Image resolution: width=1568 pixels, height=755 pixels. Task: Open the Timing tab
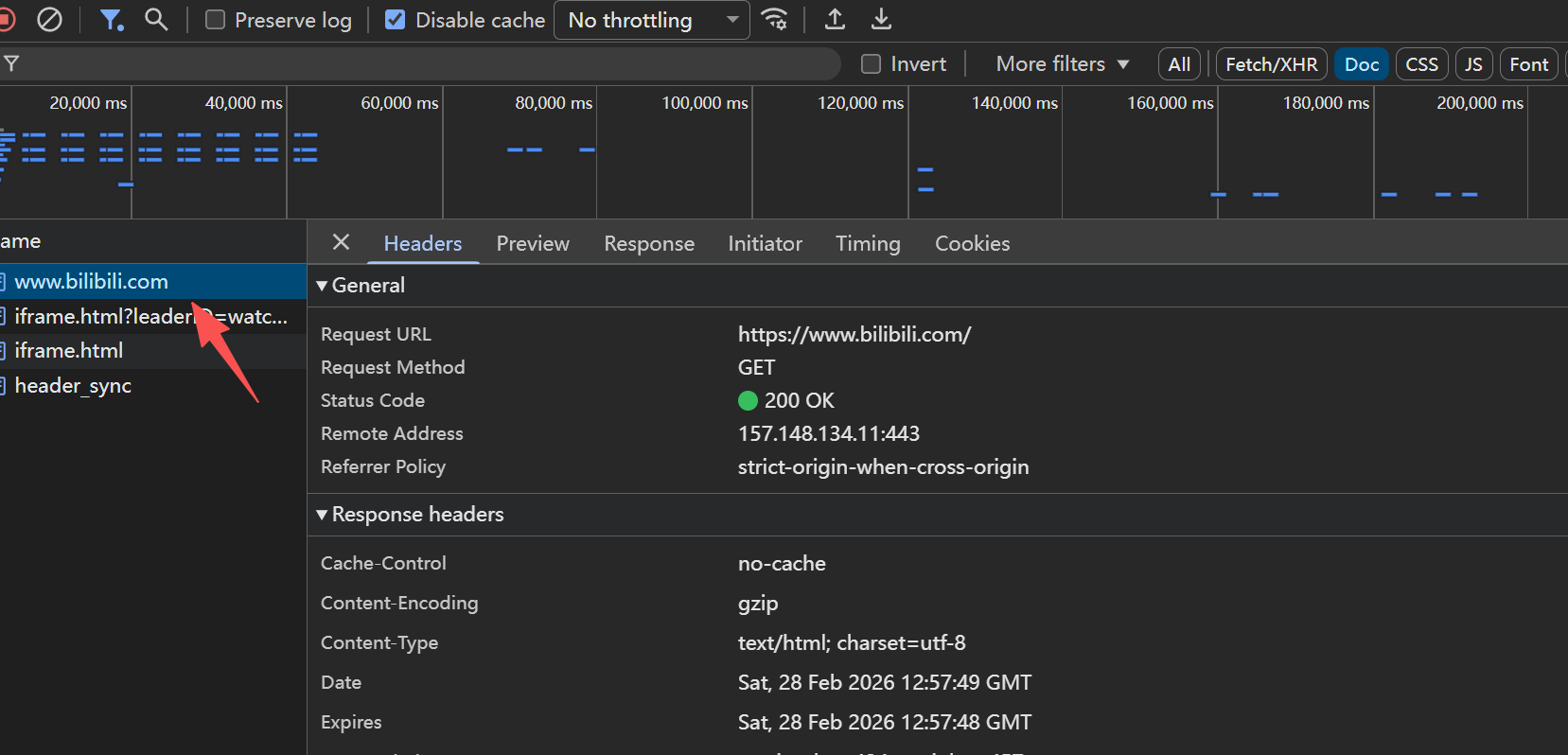868,243
